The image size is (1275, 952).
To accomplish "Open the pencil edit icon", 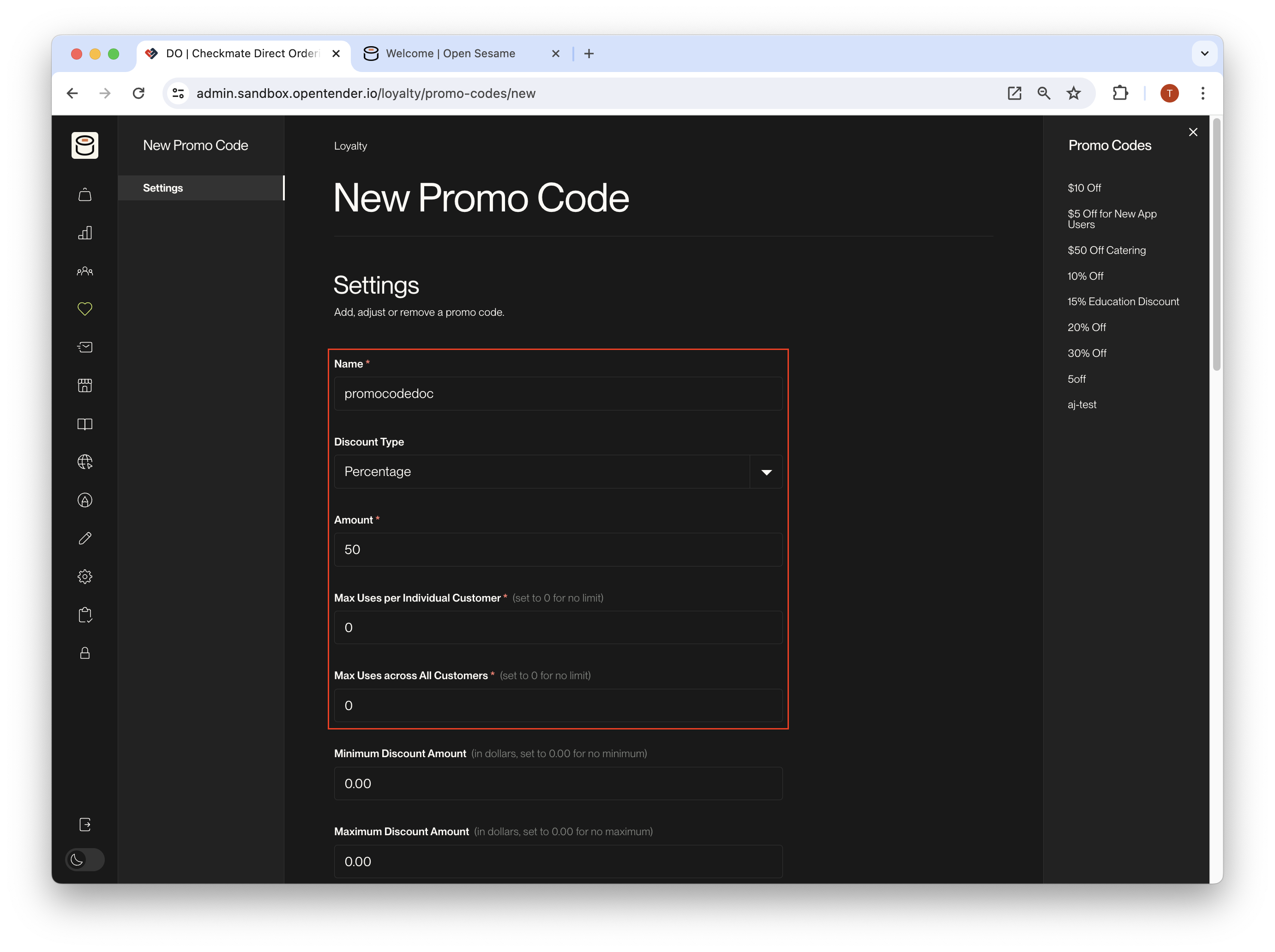I will [84, 538].
